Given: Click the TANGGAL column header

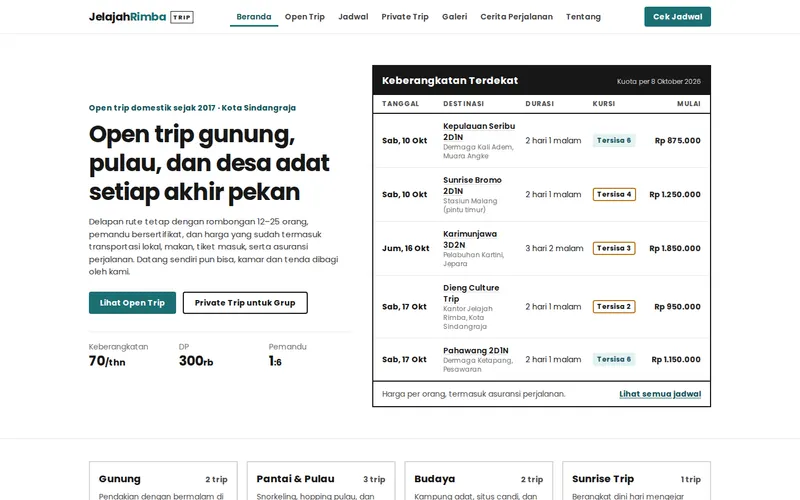Looking at the screenshot, I should [401, 104].
